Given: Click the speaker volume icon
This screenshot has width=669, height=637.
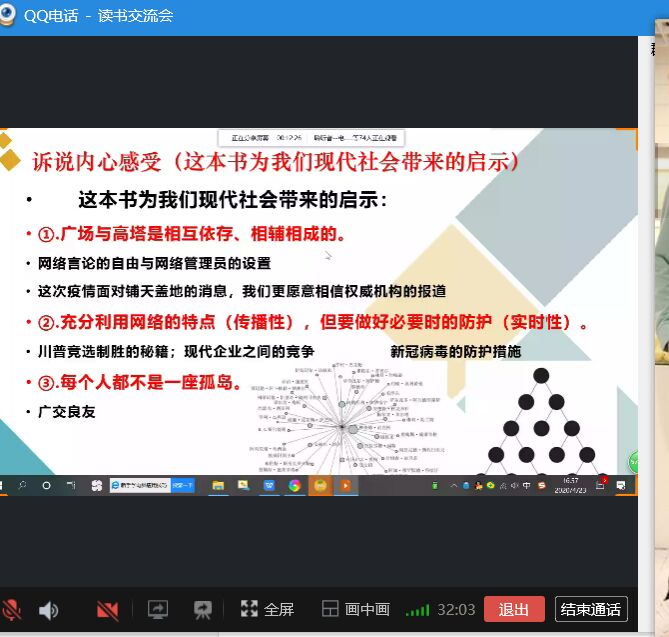Looking at the screenshot, I should click(x=48, y=609).
